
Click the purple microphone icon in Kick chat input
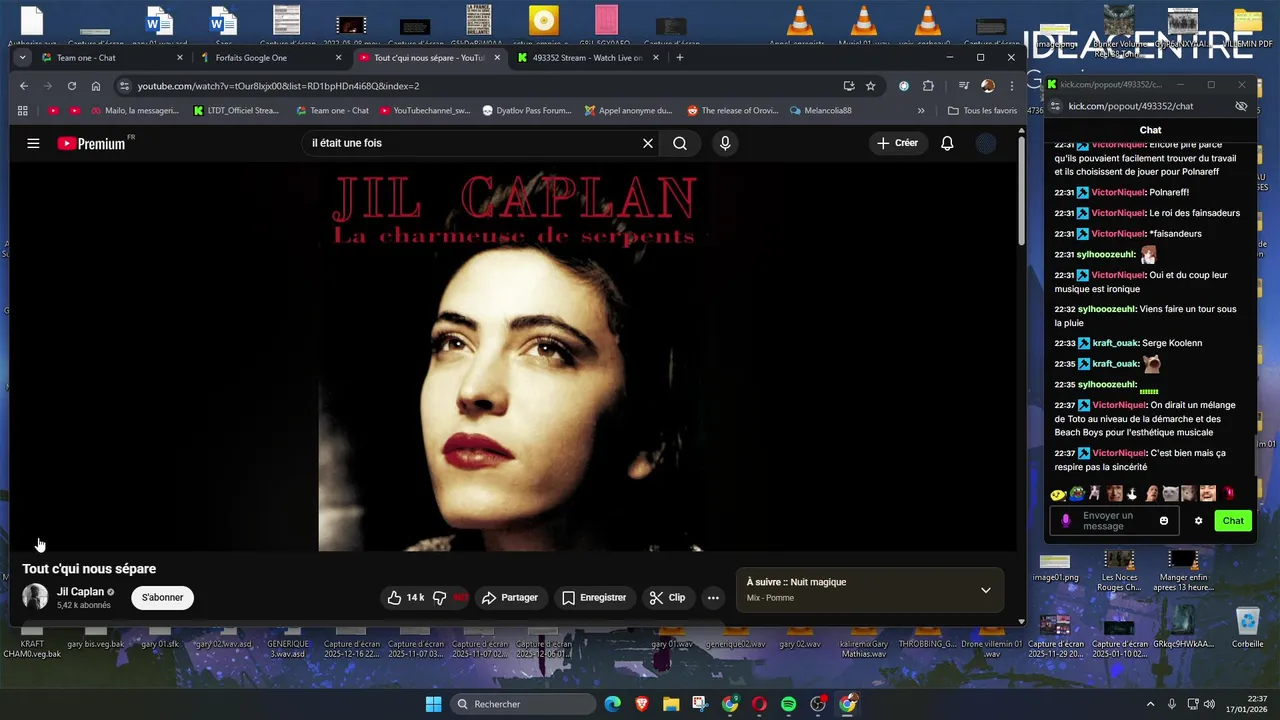tap(1066, 521)
